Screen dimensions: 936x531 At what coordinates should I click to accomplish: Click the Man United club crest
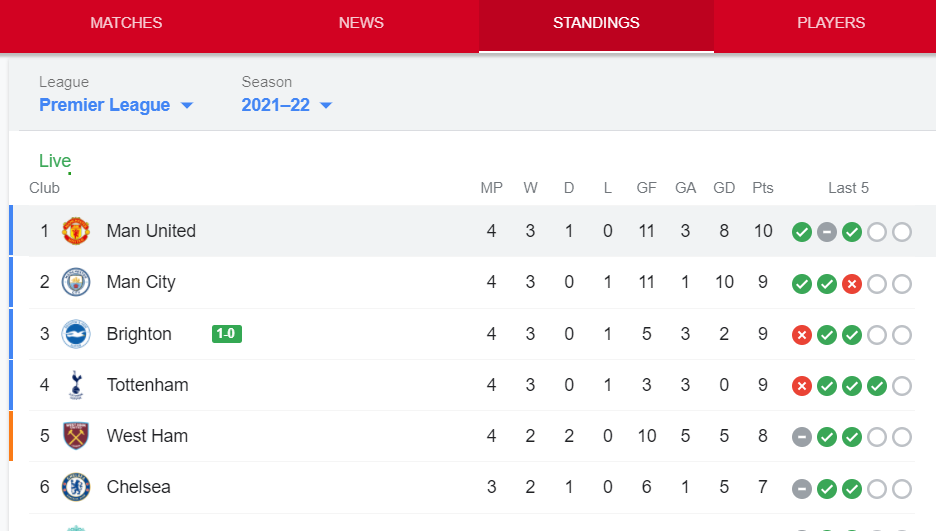[x=76, y=231]
